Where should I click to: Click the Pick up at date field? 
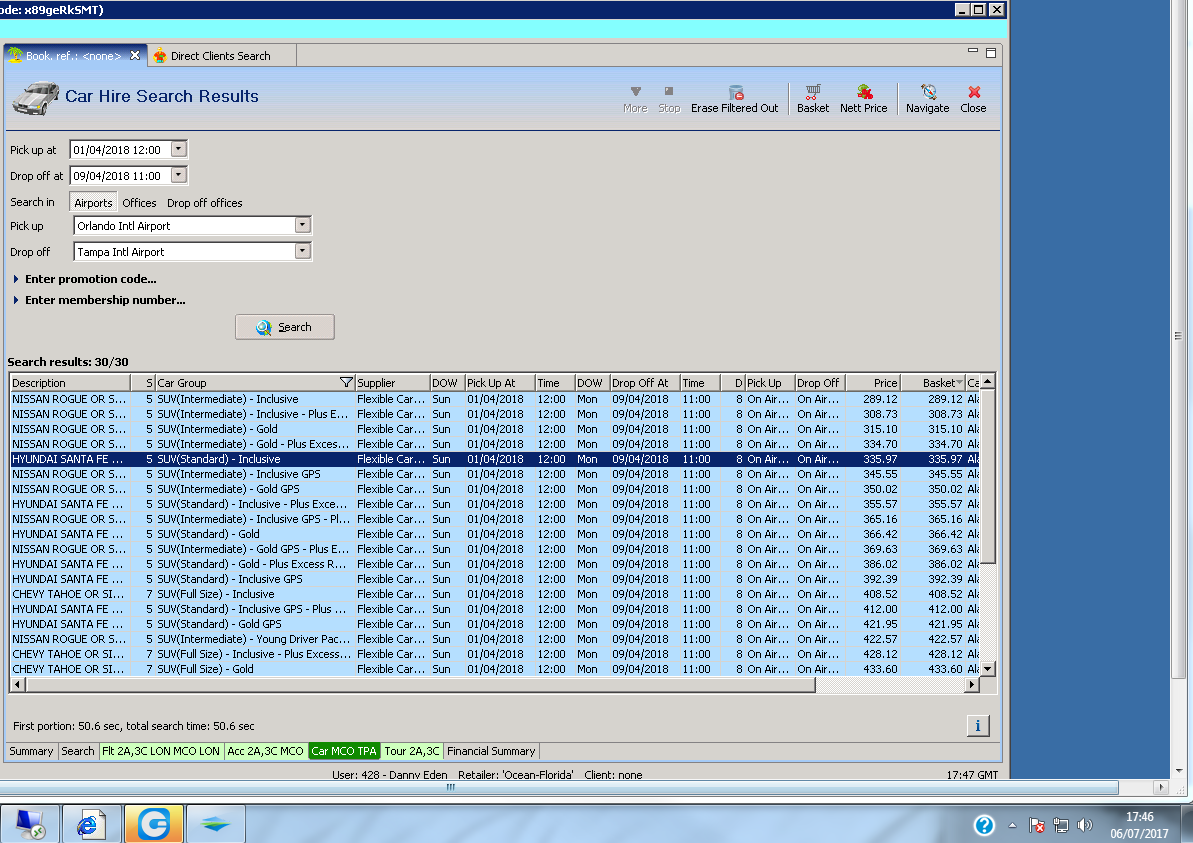pyautogui.click(x=120, y=150)
